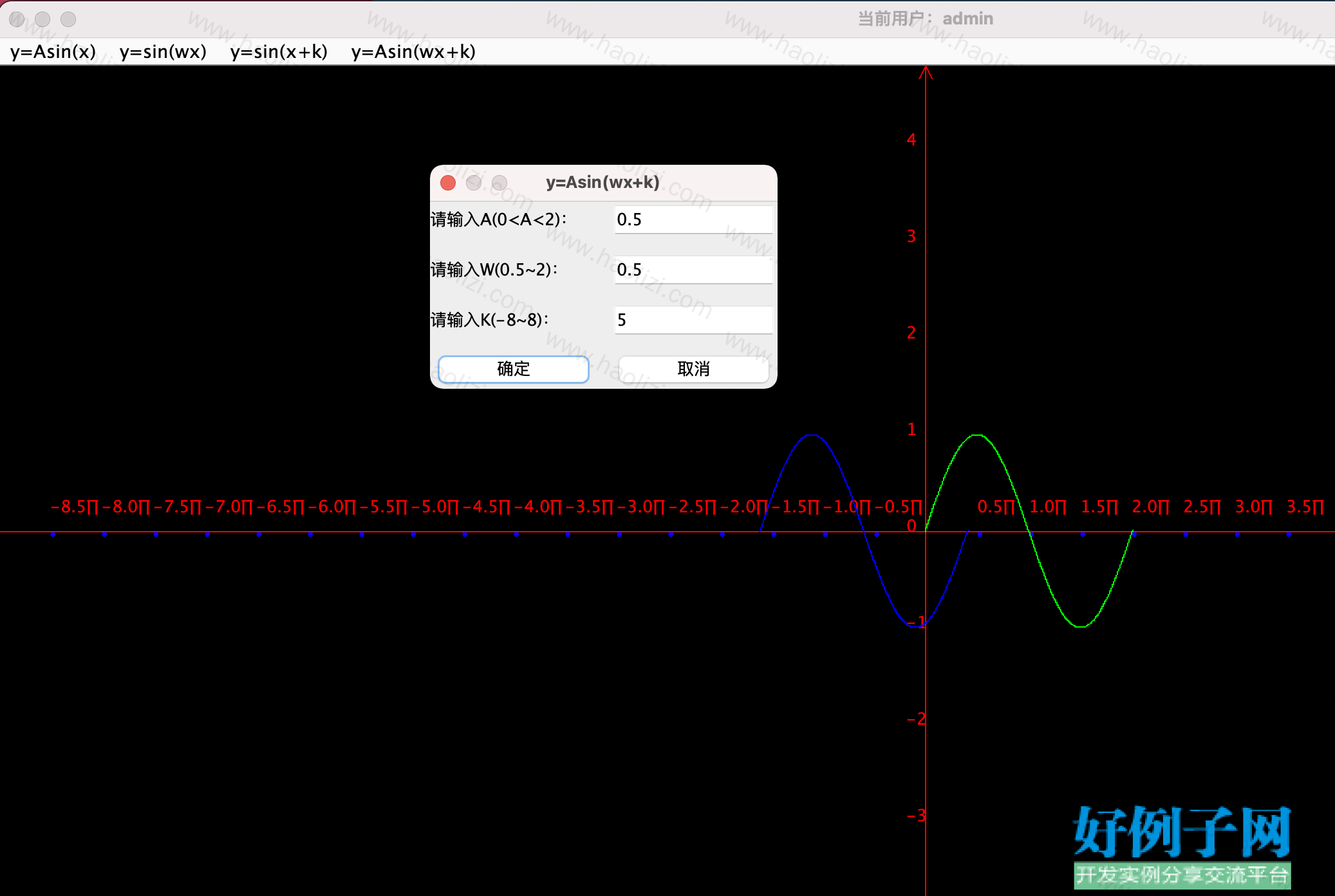Click the 3.0∏ axis label

coord(1253,507)
